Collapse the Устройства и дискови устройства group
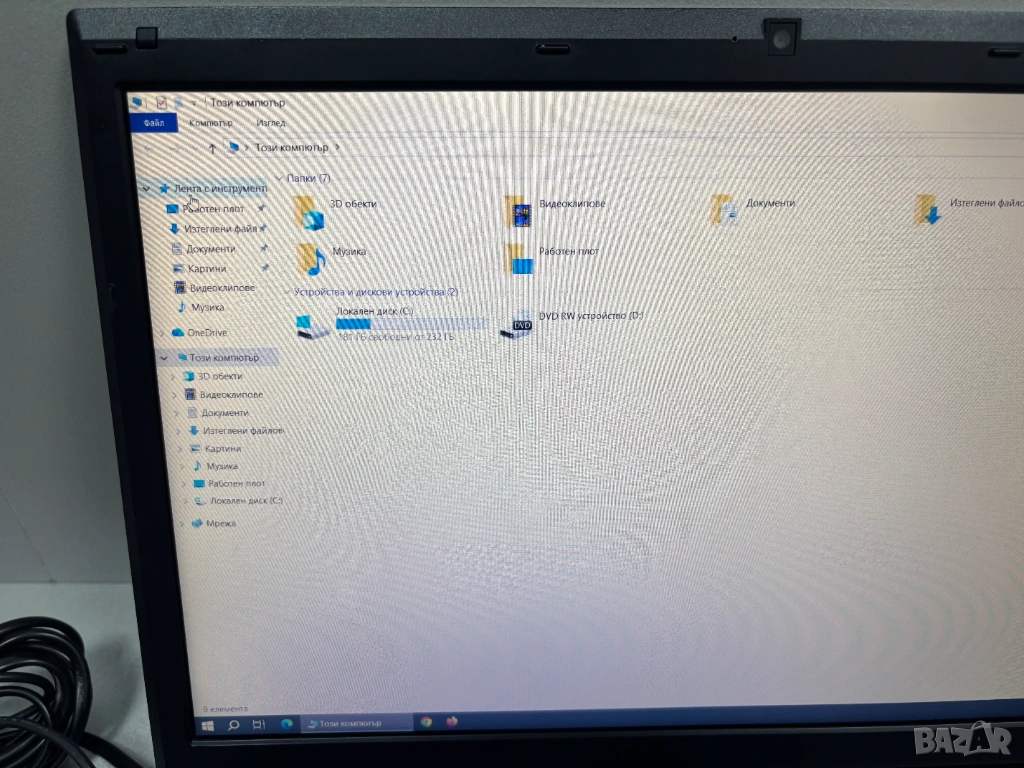 [x=286, y=292]
